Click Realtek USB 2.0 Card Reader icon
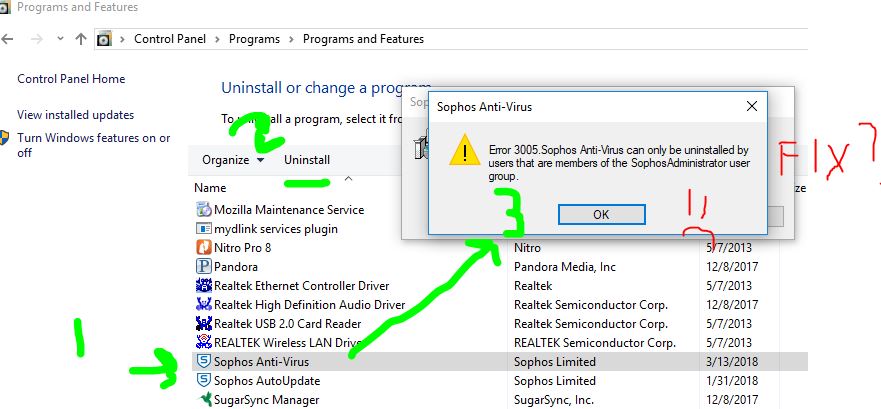The width and height of the screenshot is (881, 409). click(203, 324)
